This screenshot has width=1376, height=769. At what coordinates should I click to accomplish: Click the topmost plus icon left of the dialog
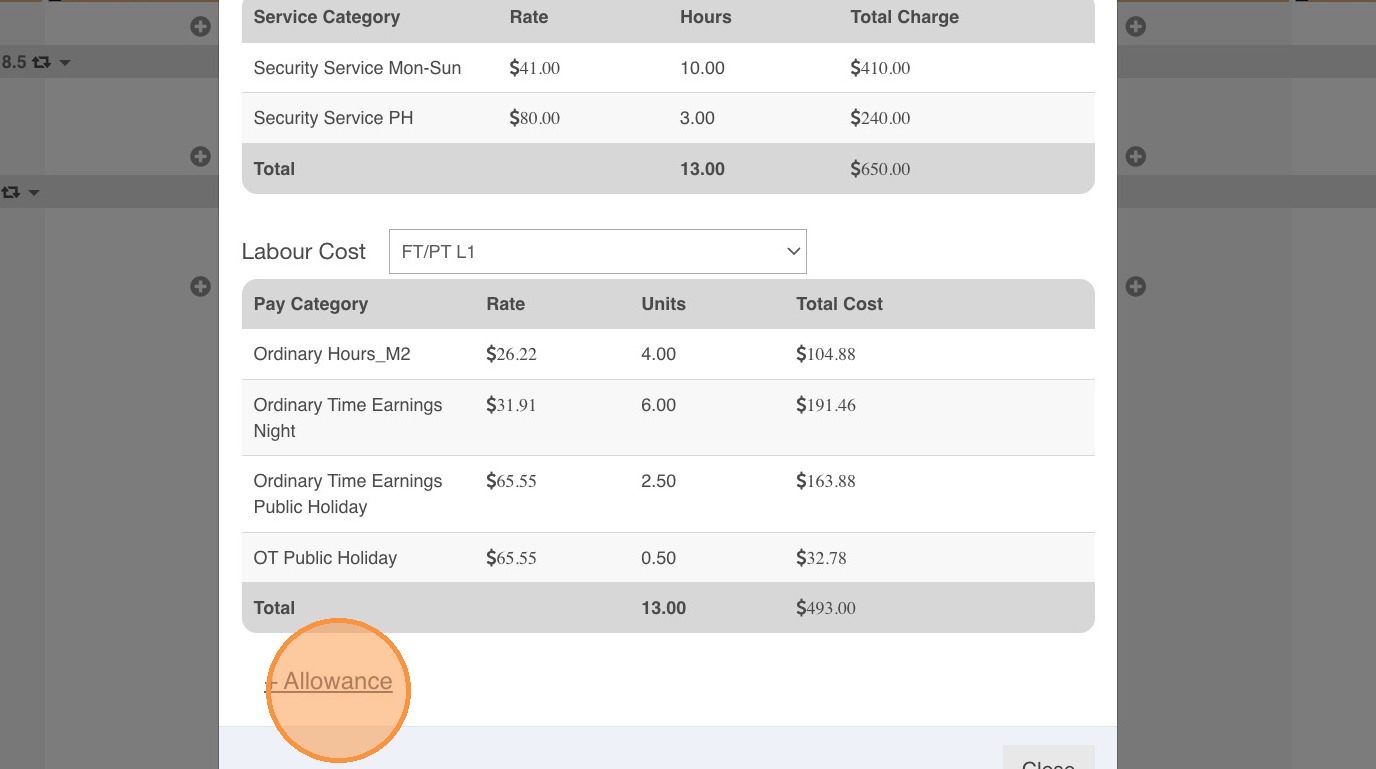(x=200, y=27)
